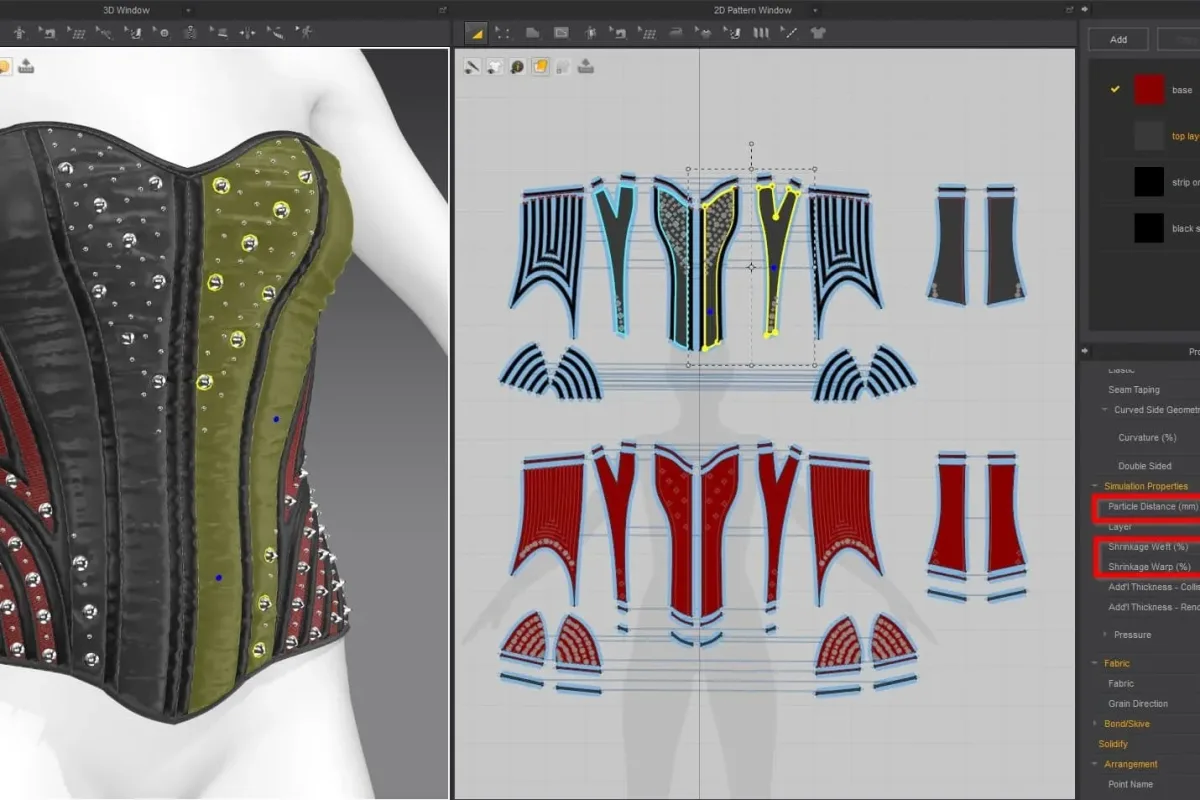Open the 2D Pattern Window title dropdown
This screenshot has height=800, width=1200.
pyautogui.click(x=815, y=10)
